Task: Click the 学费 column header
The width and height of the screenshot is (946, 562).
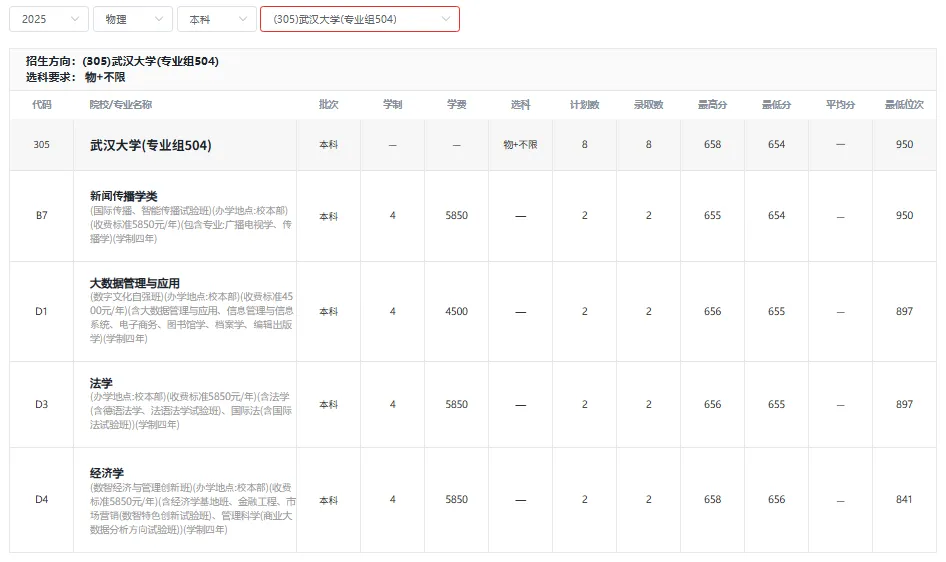Action: tap(456, 104)
